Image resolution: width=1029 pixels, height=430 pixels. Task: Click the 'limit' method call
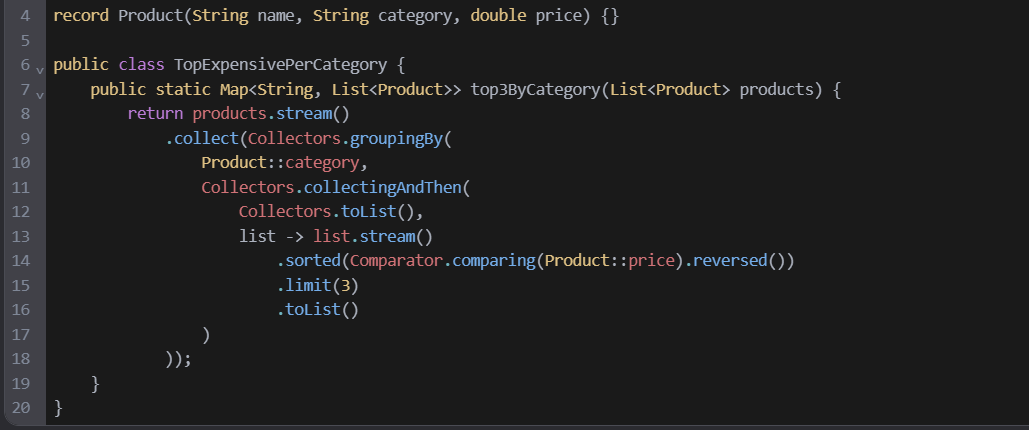(308, 285)
